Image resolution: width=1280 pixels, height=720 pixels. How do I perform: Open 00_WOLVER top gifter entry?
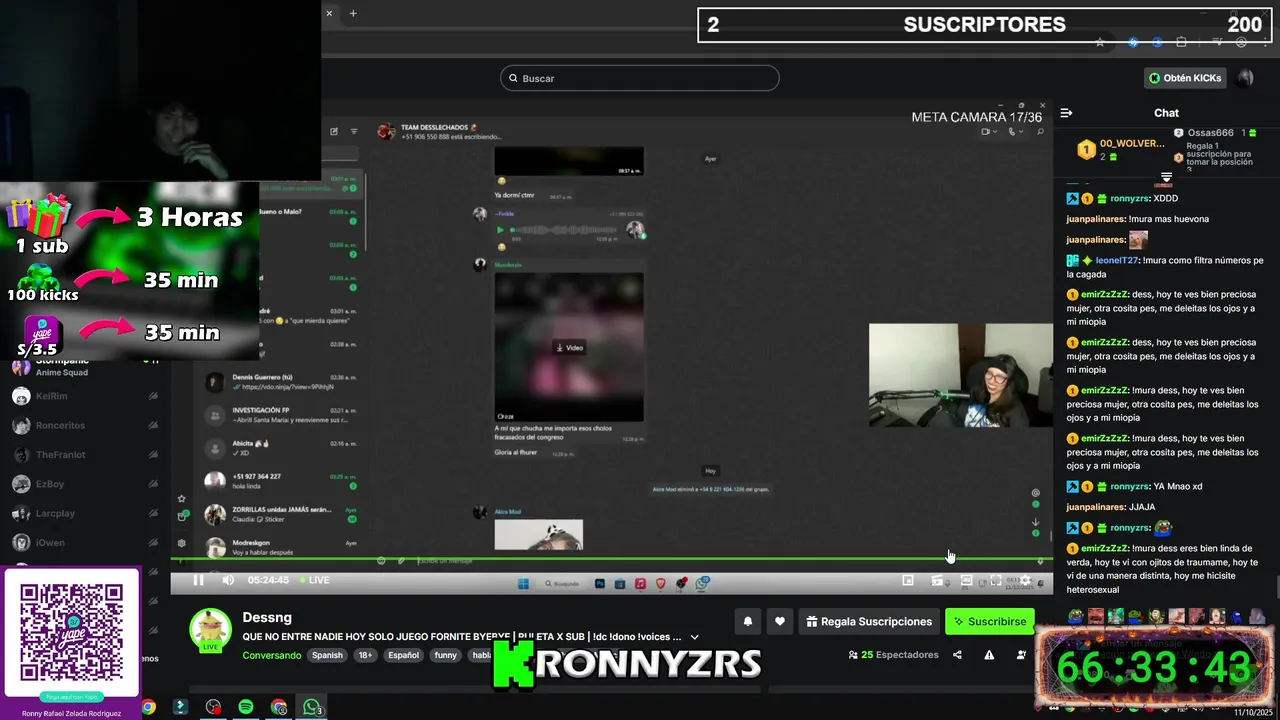click(1120, 149)
